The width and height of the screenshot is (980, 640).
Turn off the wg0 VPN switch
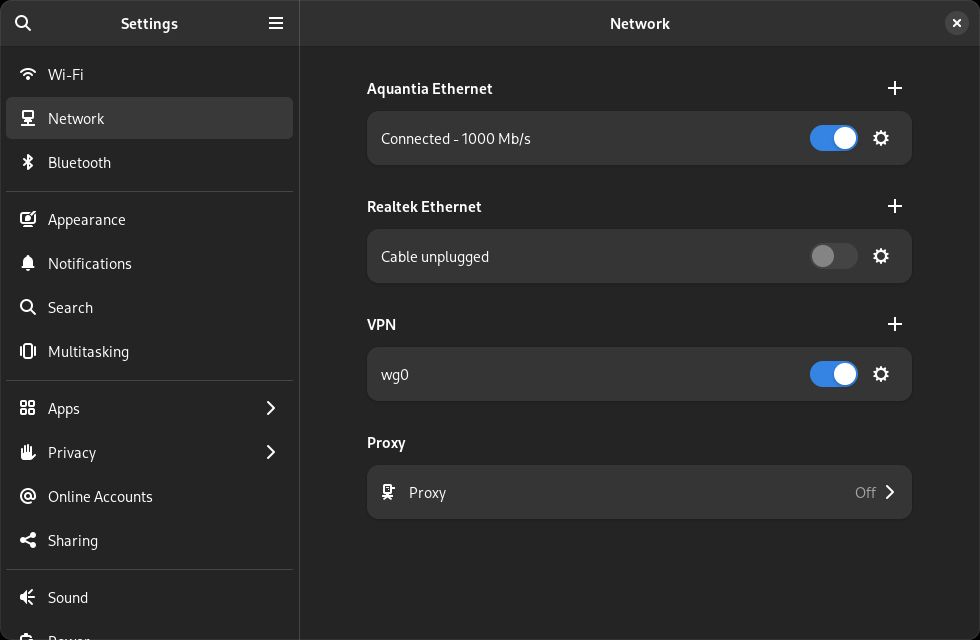pos(833,374)
